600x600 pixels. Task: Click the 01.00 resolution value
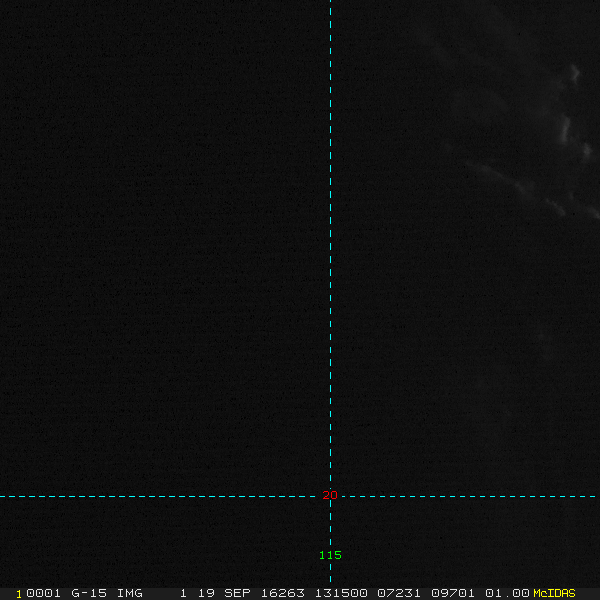coord(506,593)
